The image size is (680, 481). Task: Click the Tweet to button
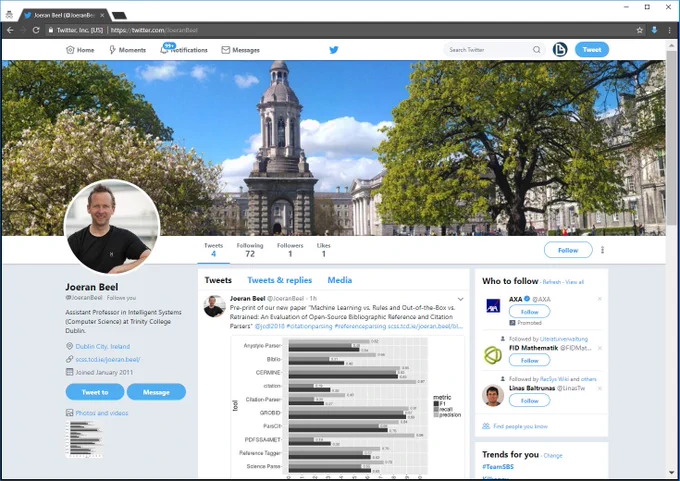pos(95,392)
